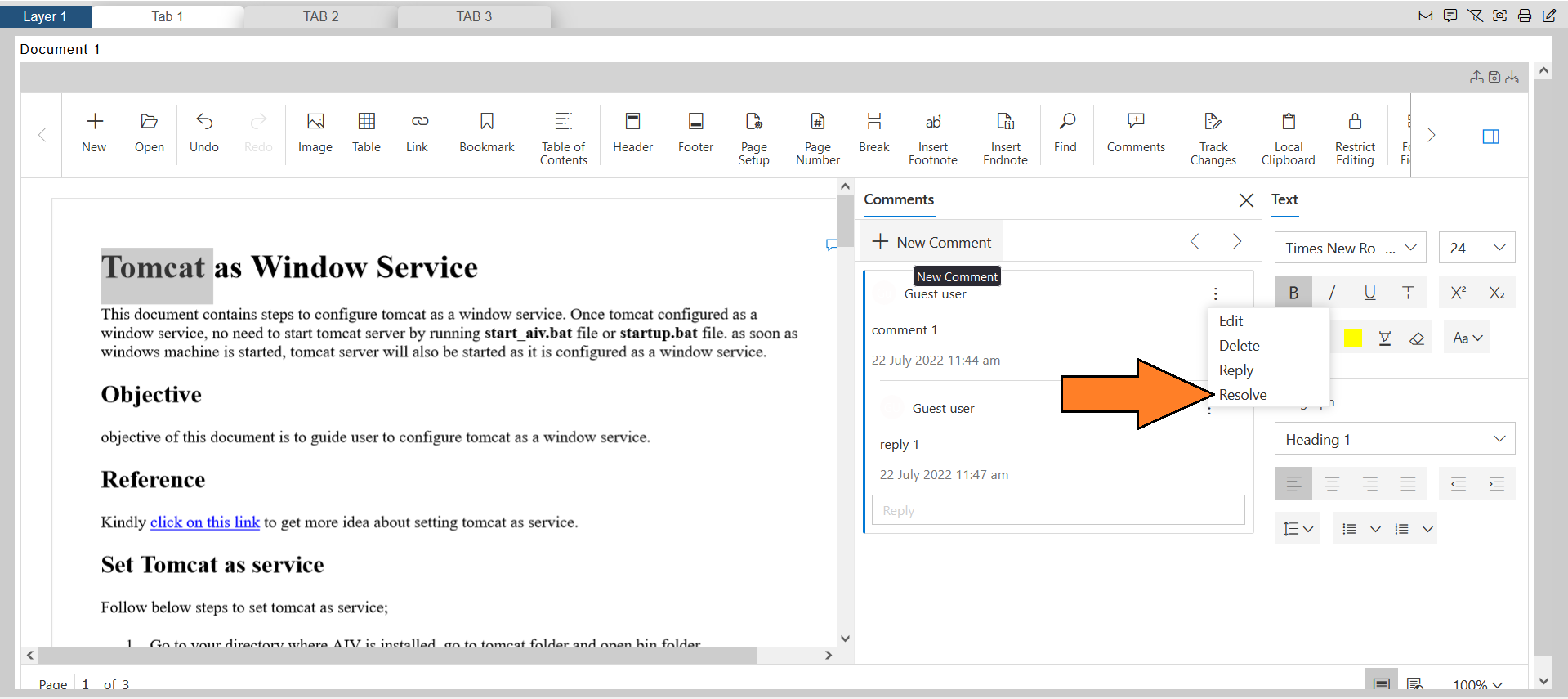
Task: Open the Header editing tool
Action: tap(633, 132)
